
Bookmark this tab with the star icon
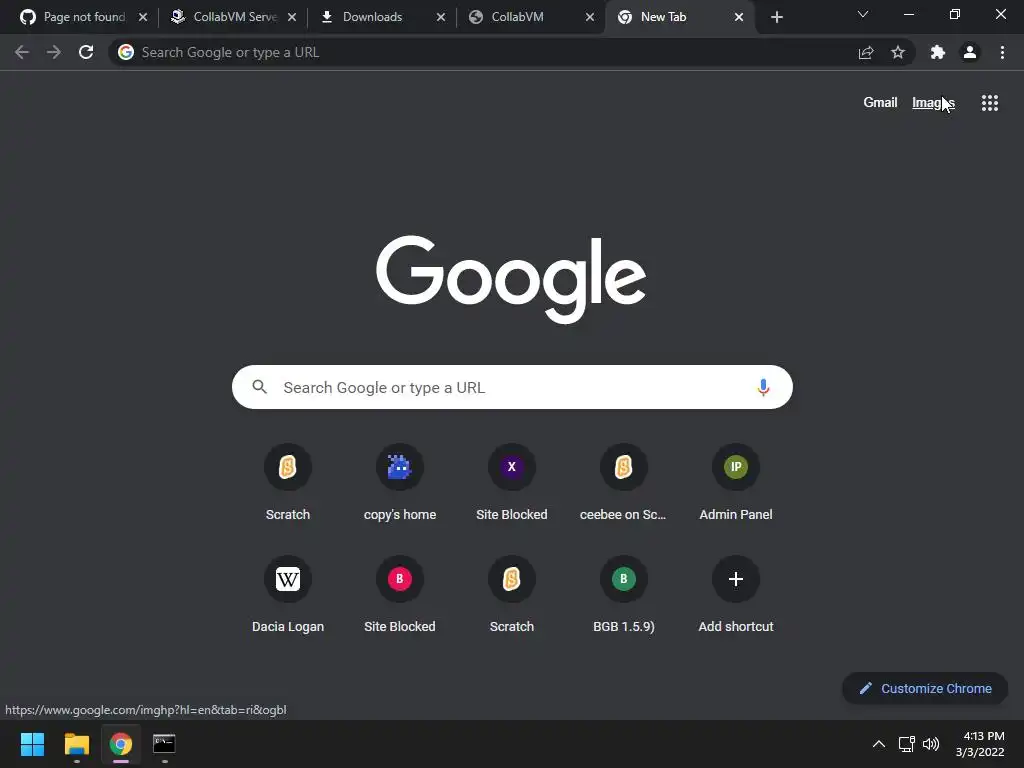pos(898,52)
